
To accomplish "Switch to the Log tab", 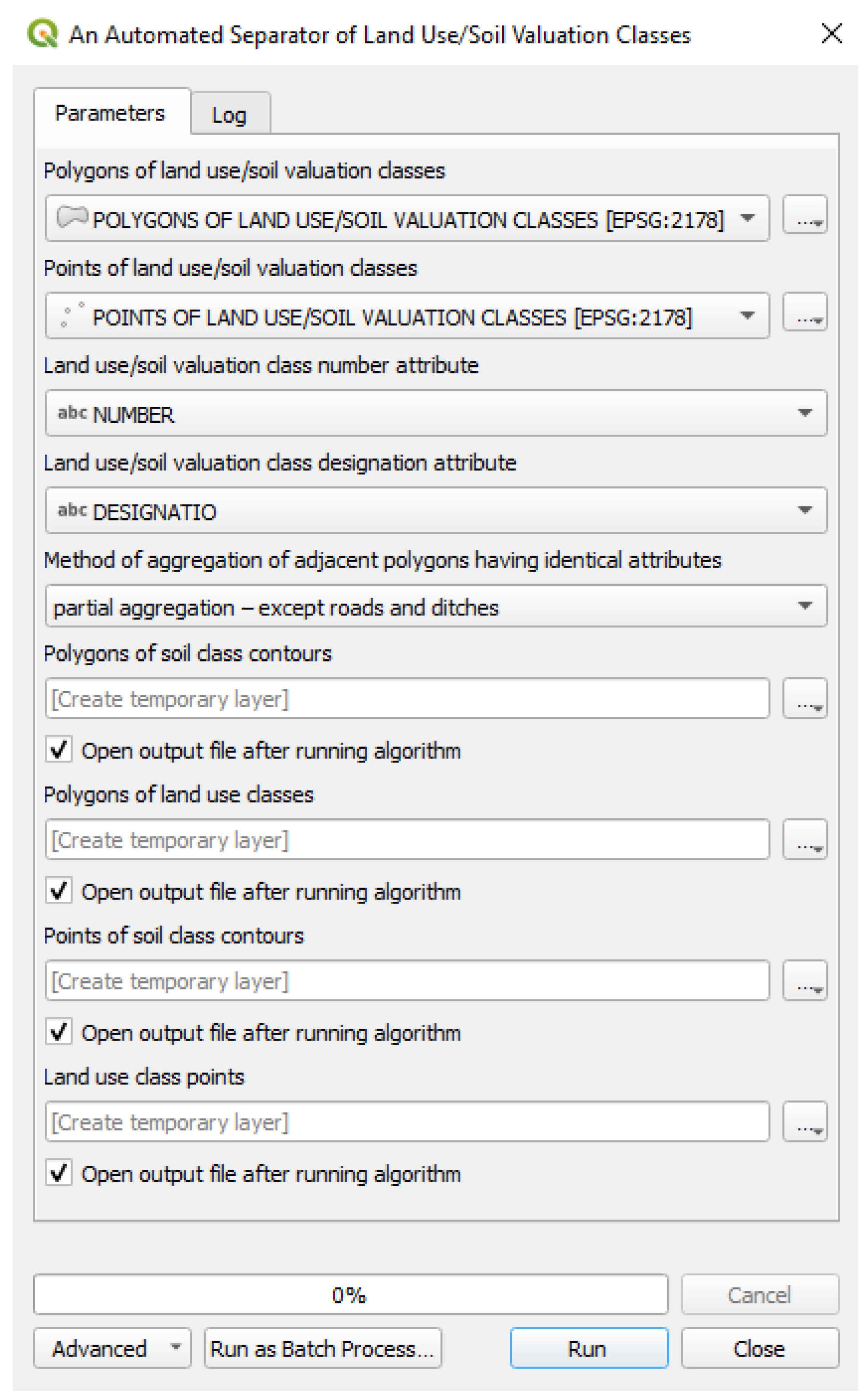I will [229, 115].
